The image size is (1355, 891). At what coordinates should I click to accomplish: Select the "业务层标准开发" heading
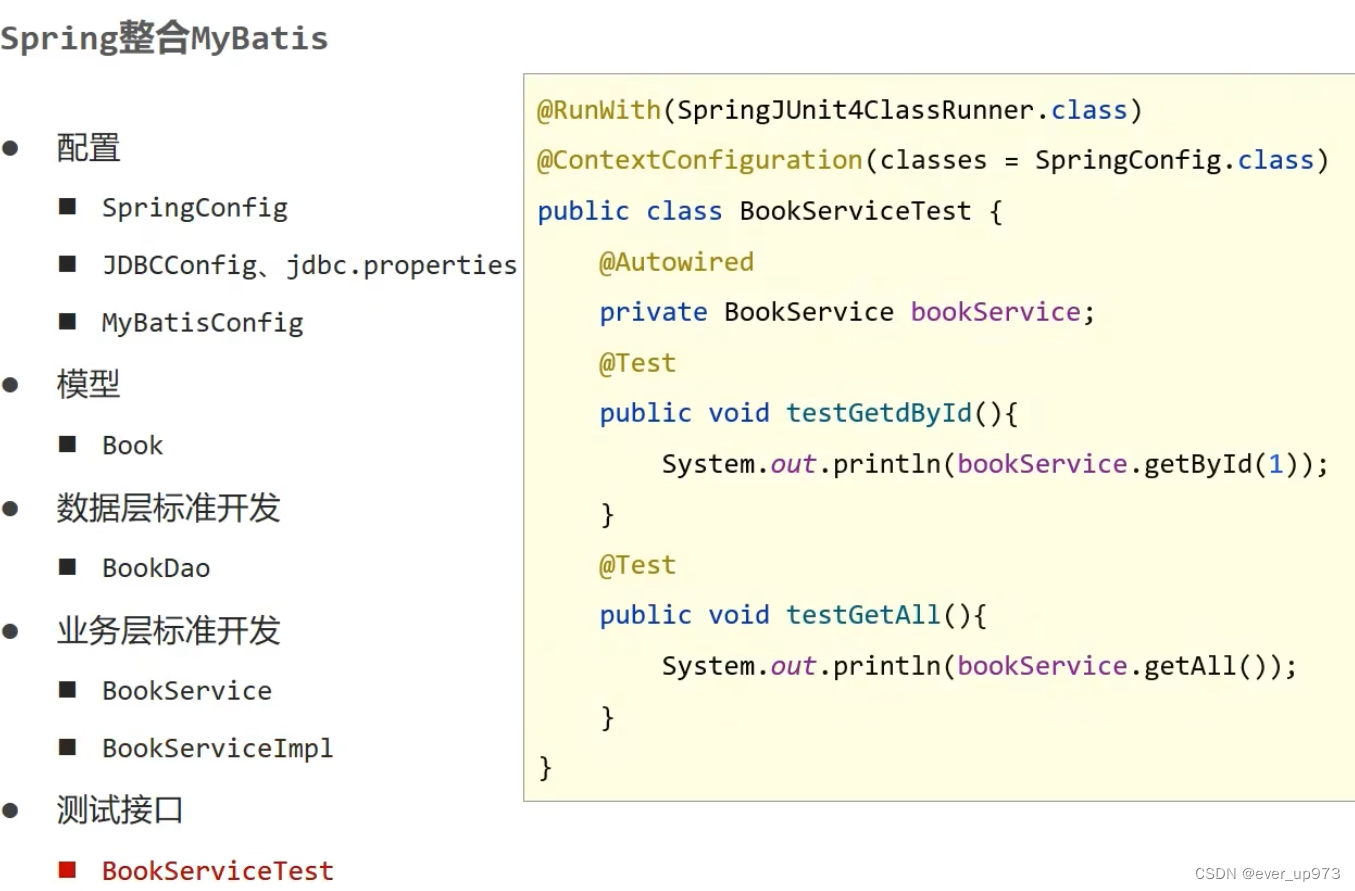[168, 631]
